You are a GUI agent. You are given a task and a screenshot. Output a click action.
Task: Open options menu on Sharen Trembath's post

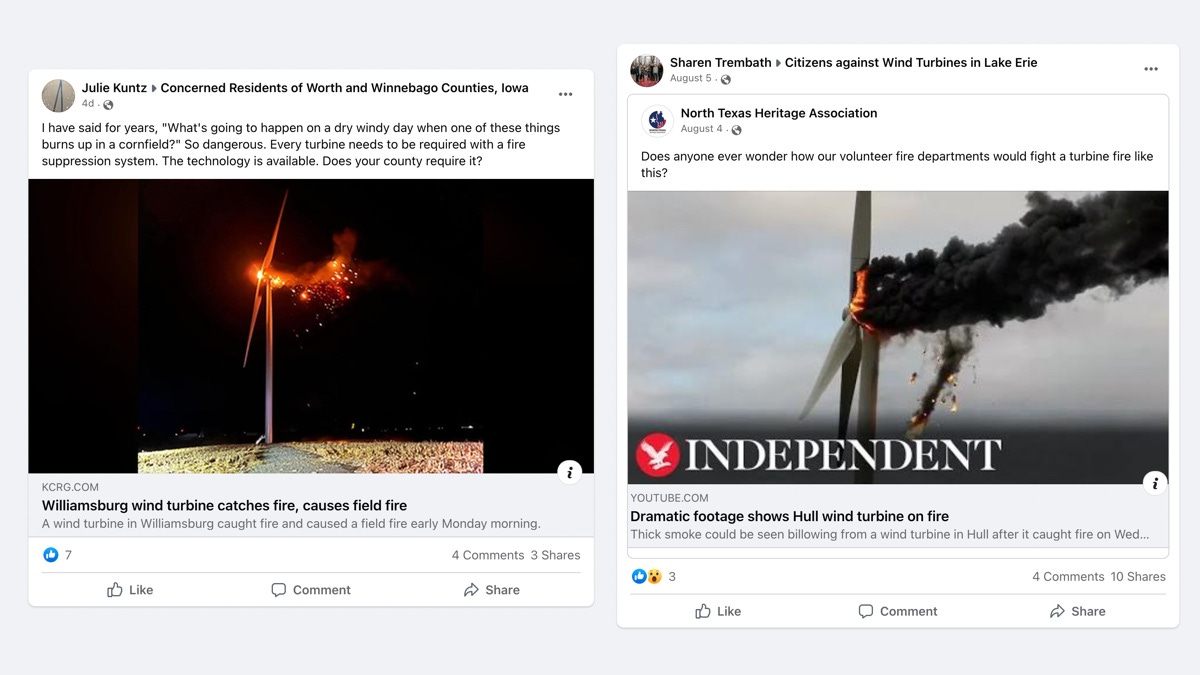[1151, 69]
